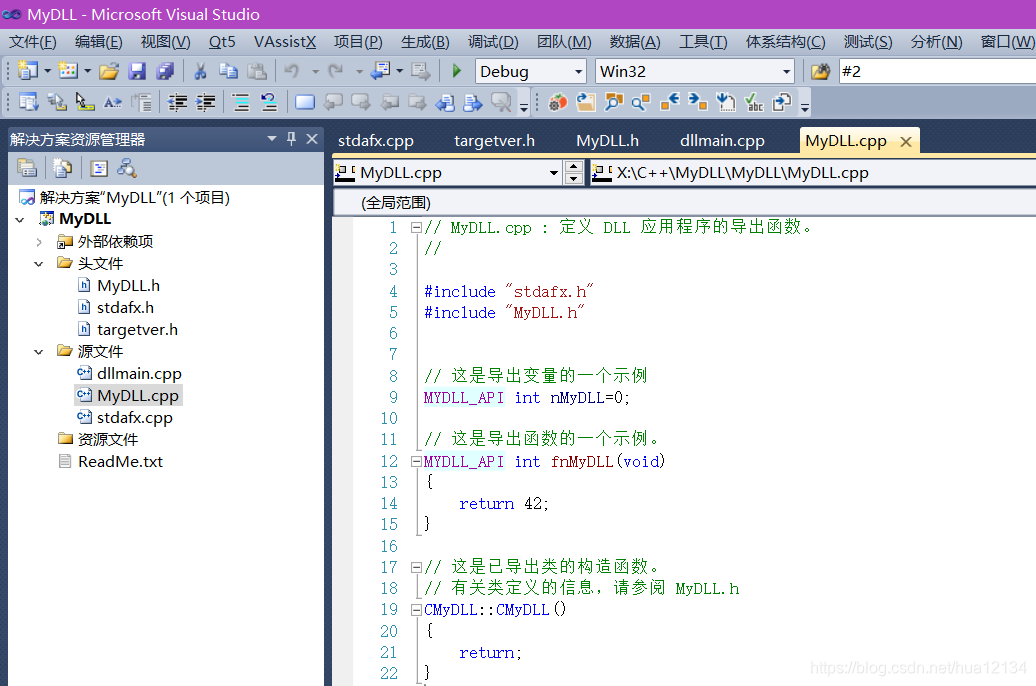Collapse the fnMyDLL function on line 12
This screenshot has width=1036, height=686.
416,461
